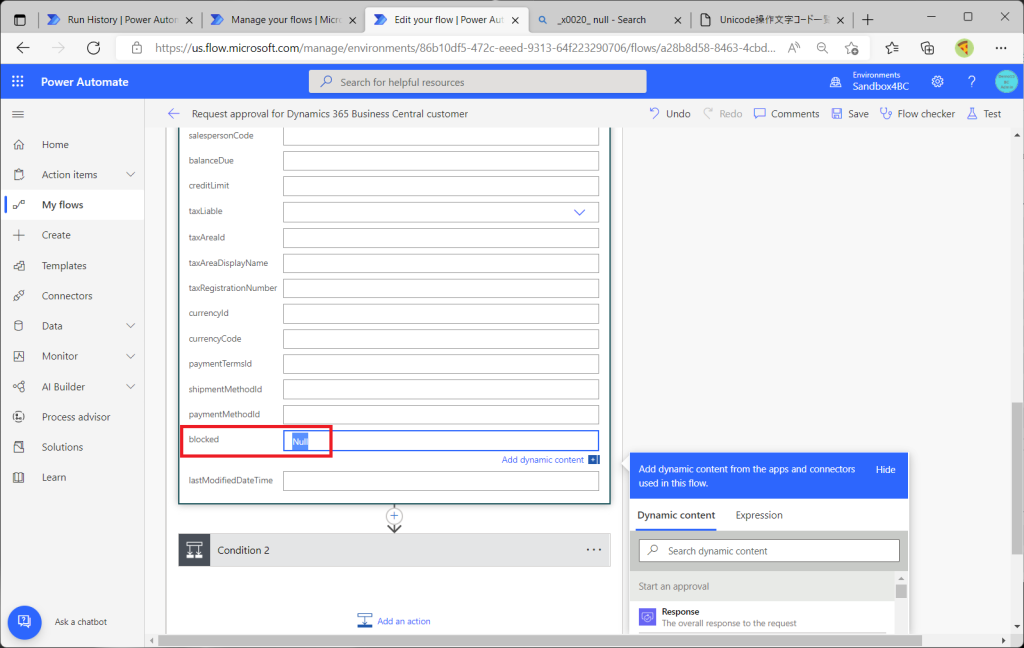This screenshot has width=1024, height=648.
Task: Click the insert step plus between actions
Action: (x=394, y=515)
